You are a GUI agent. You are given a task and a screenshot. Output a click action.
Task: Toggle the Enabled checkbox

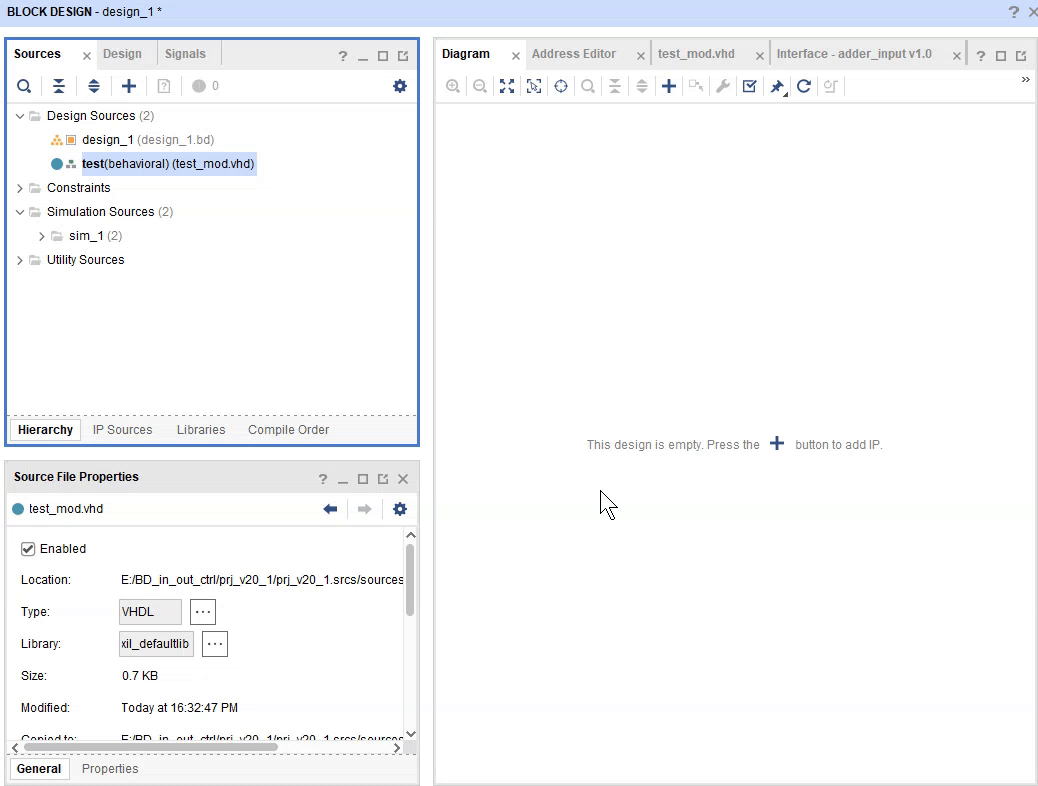click(x=28, y=549)
